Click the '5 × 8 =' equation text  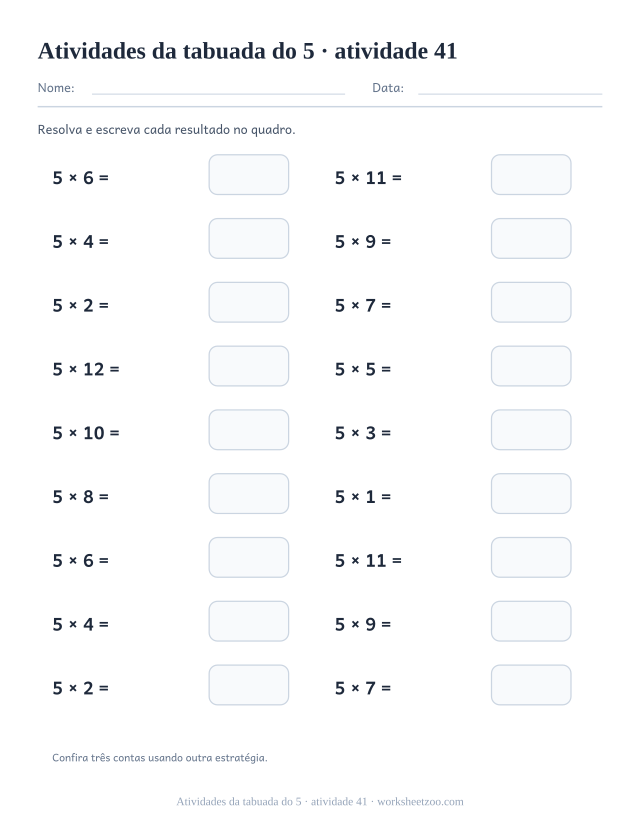pos(80,497)
